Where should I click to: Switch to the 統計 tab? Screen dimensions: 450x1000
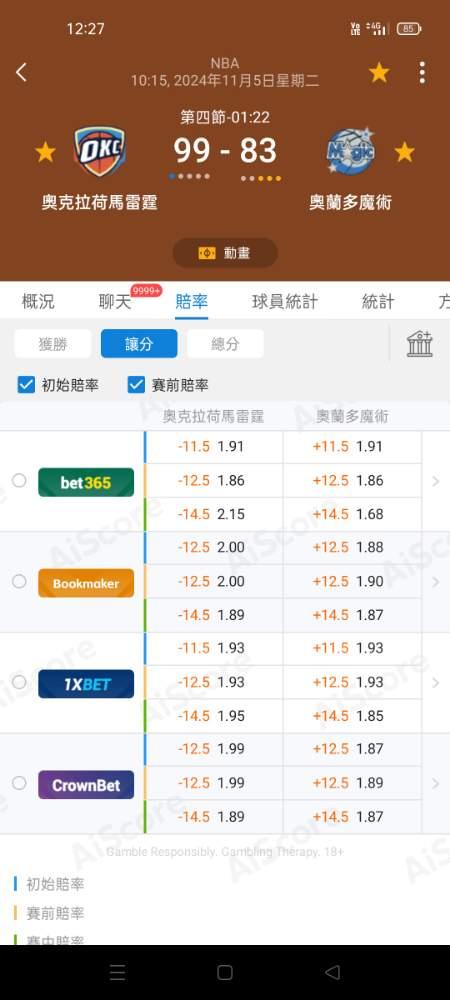point(378,301)
